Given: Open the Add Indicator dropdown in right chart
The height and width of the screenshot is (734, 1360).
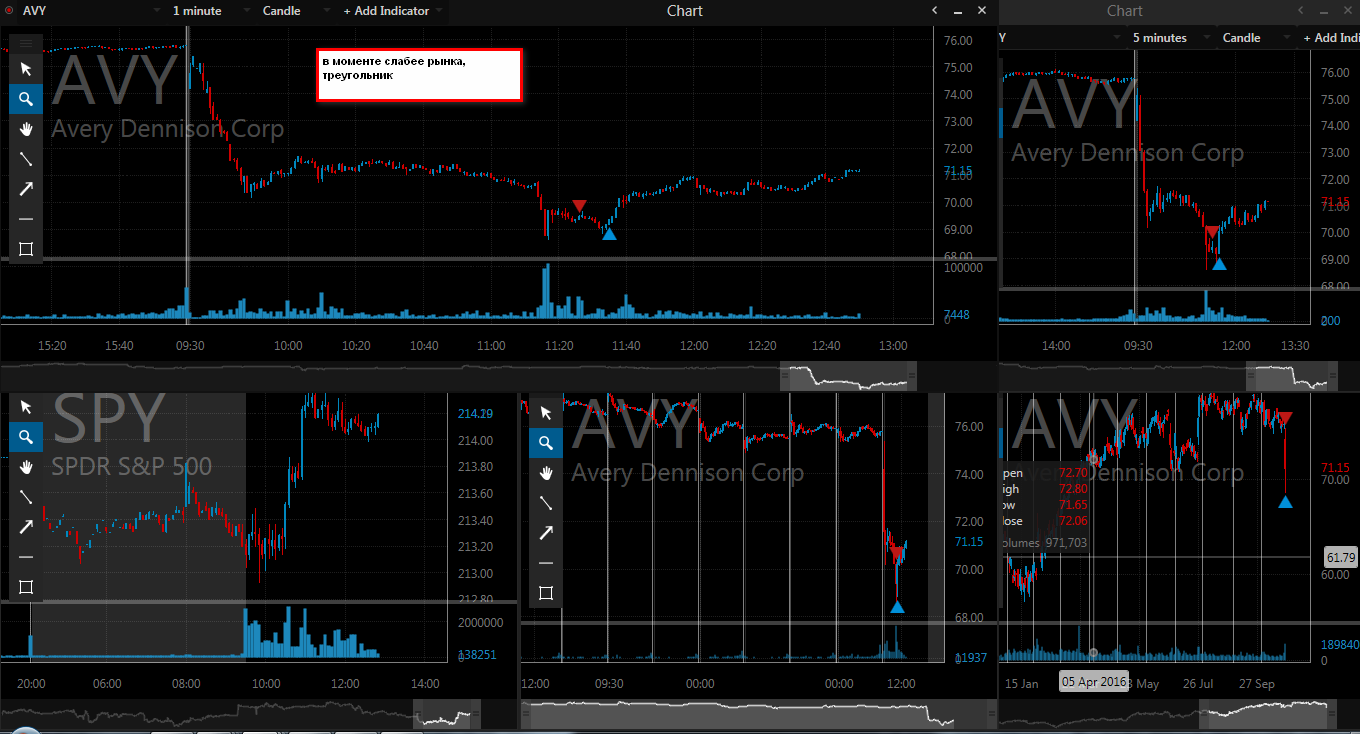Looking at the screenshot, I should tap(1330, 38).
